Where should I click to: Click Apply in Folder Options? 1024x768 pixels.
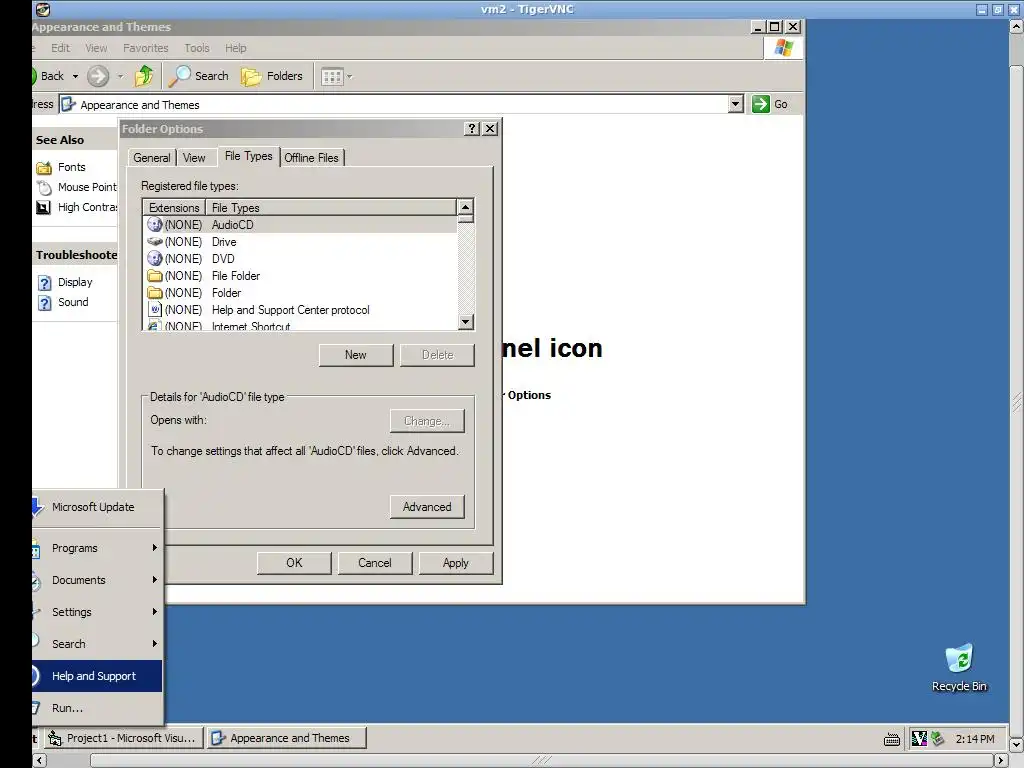456,563
